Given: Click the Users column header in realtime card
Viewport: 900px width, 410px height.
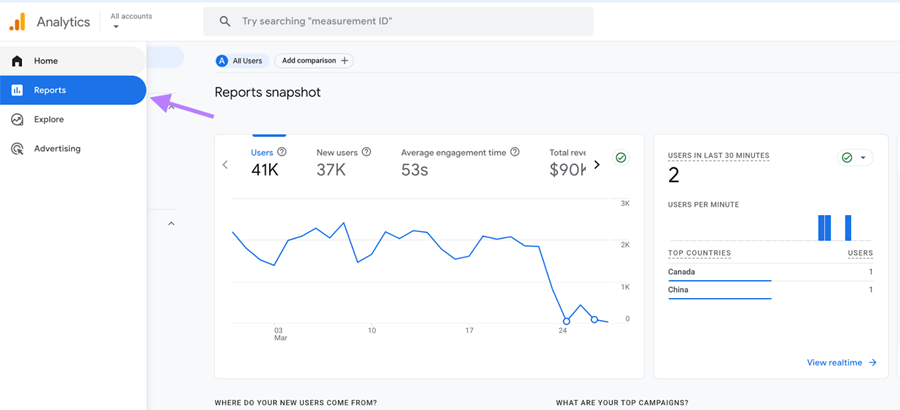Looking at the screenshot, I should pos(860,253).
